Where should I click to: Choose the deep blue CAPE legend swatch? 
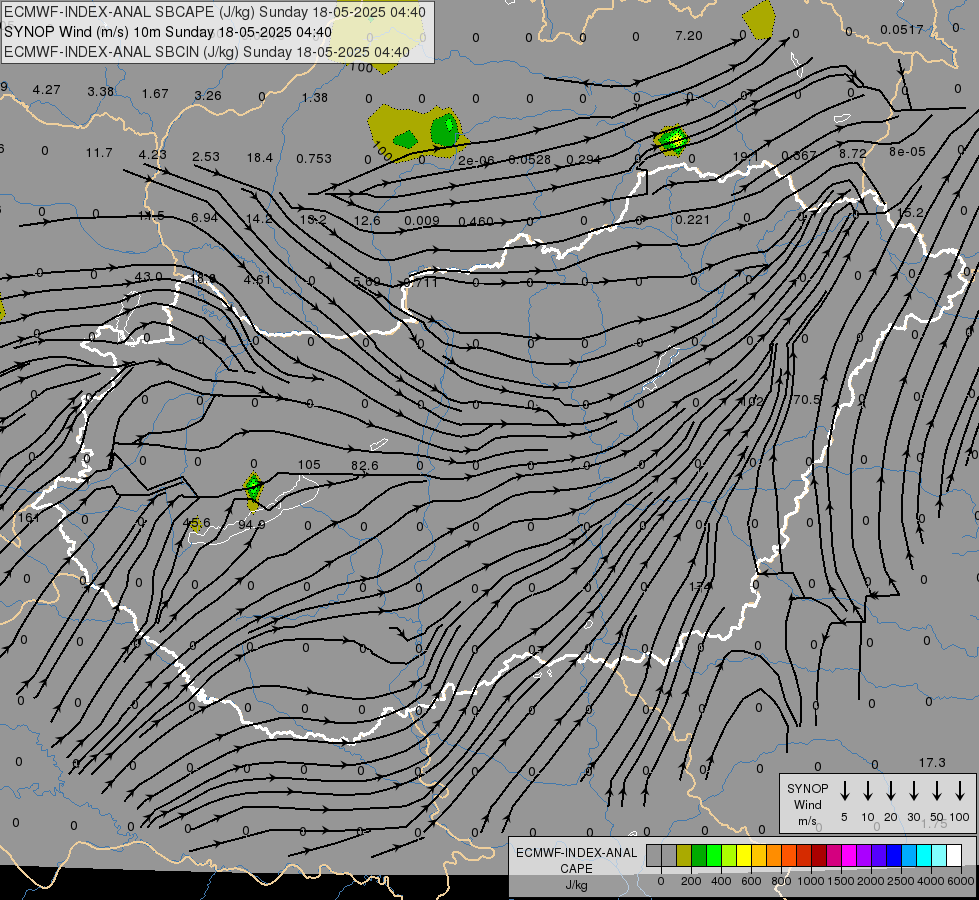coord(894,856)
